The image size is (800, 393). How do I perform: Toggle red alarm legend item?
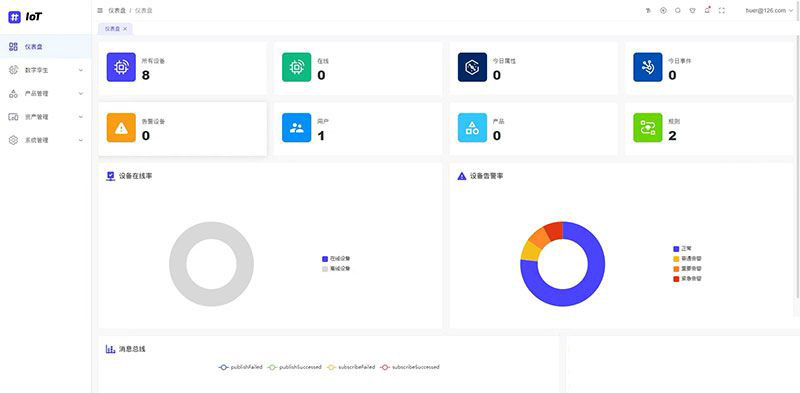687,279
